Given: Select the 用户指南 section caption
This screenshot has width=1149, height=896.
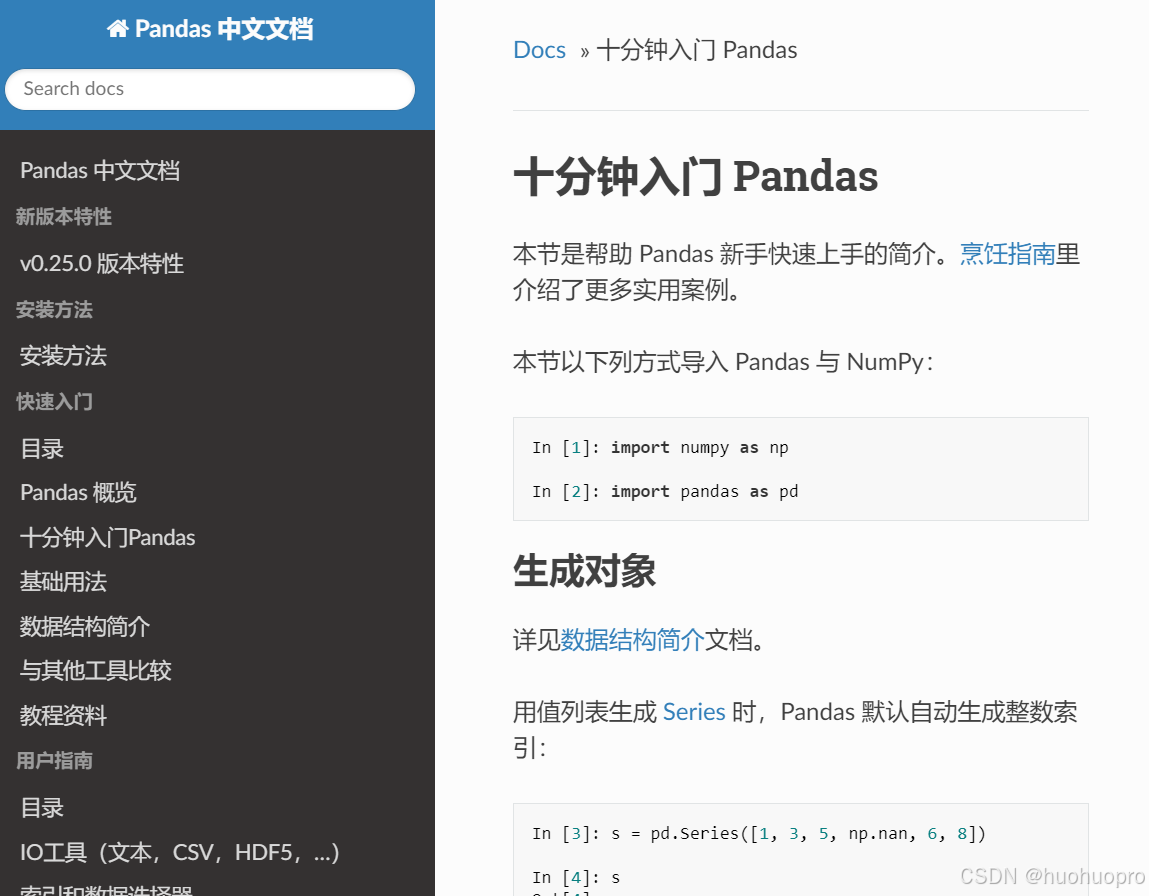Looking at the screenshot, I should point(54,760).
